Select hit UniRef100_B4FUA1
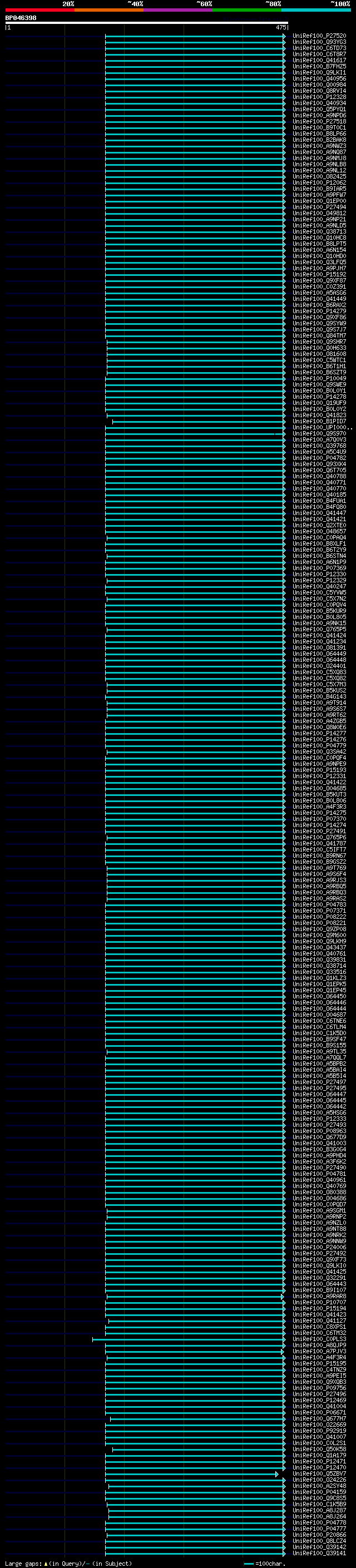 (x=319, y=501)
